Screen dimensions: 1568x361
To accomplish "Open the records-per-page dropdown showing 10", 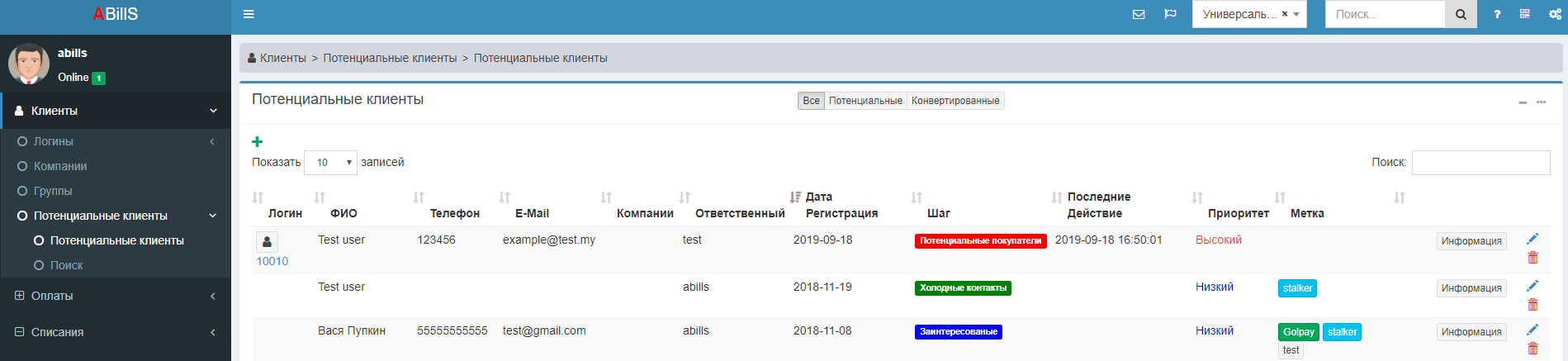I will pyautogui.click(x=330, y=163).
